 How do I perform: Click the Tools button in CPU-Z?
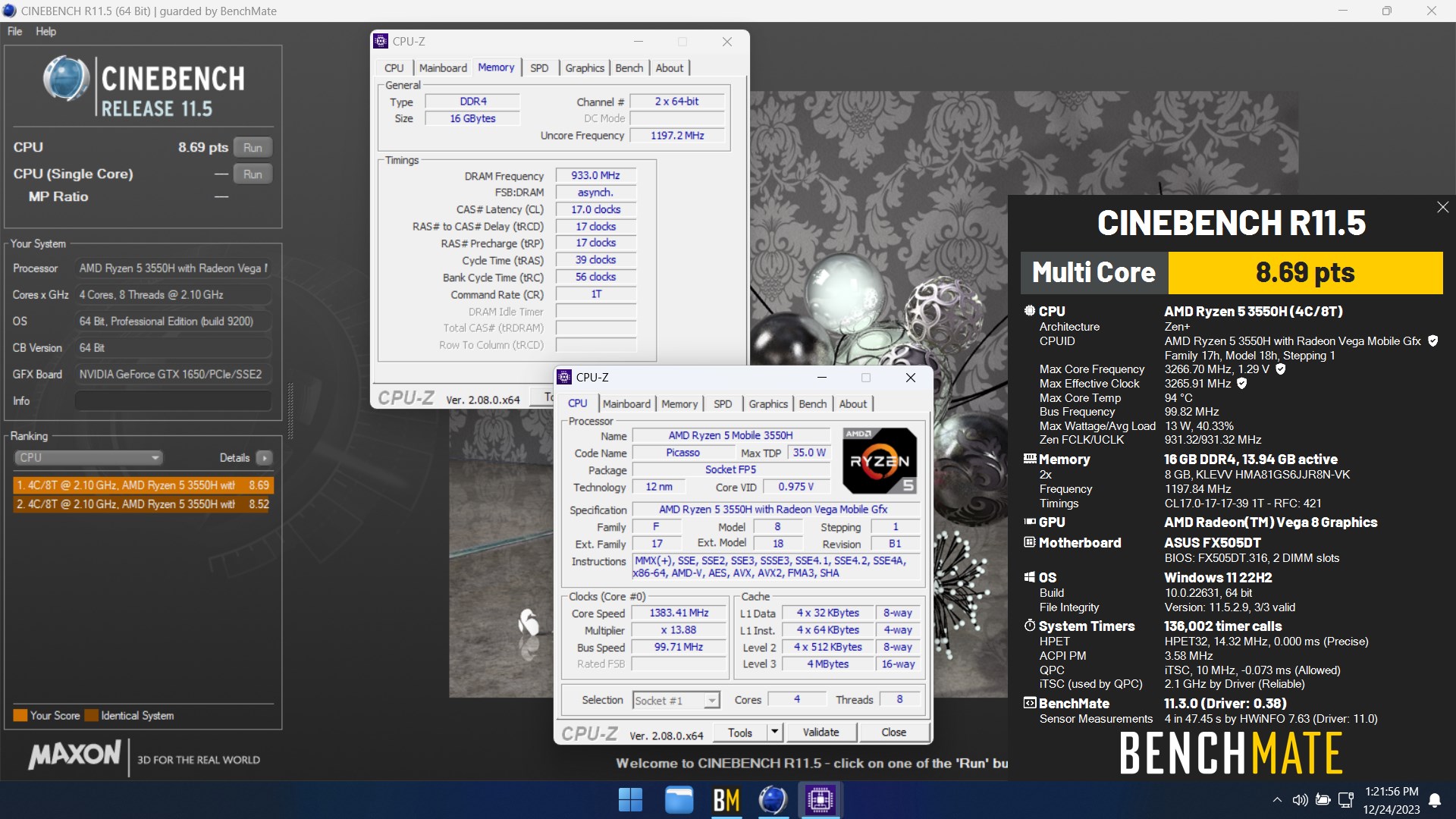[741, 733]
